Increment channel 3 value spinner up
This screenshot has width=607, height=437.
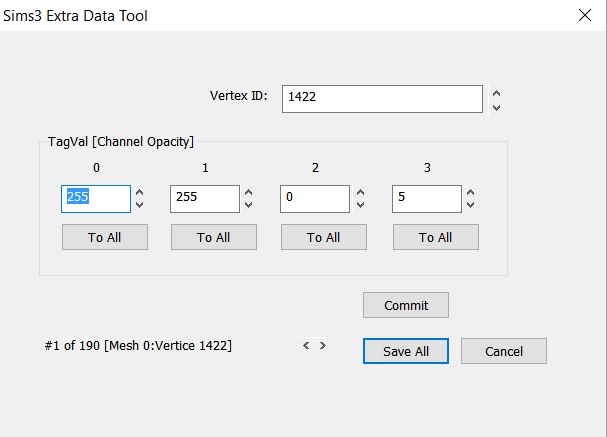pos(470,192)
